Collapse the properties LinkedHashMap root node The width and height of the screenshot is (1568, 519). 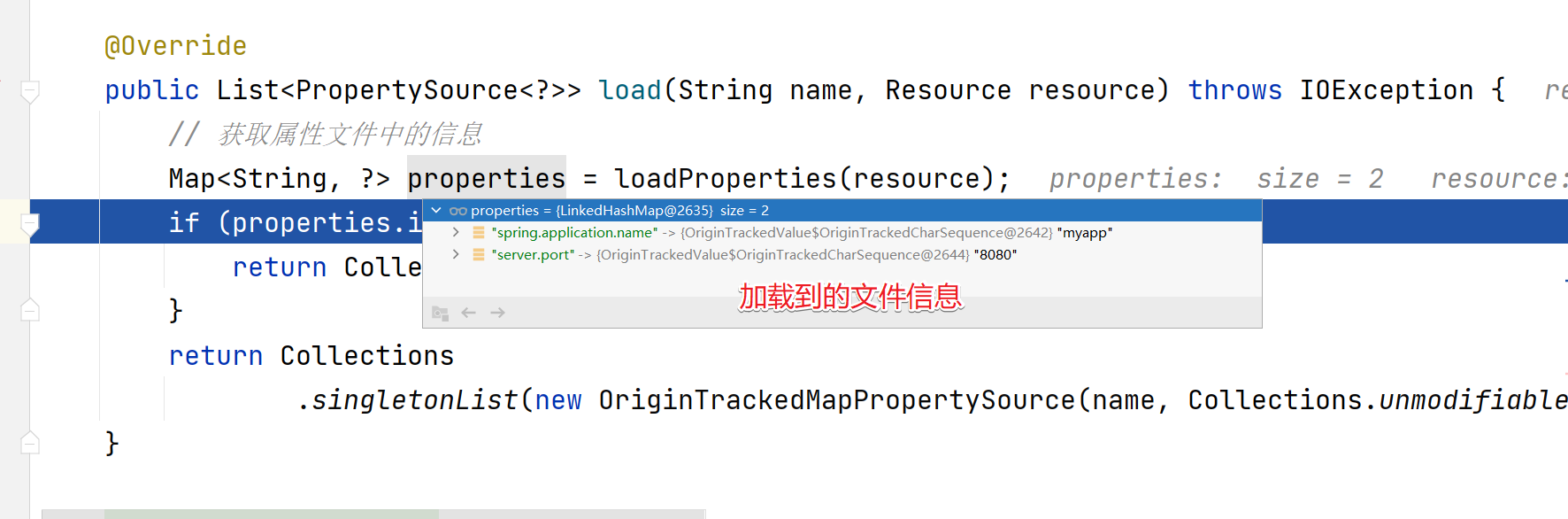pyautogui.click(x=436, y=211)
